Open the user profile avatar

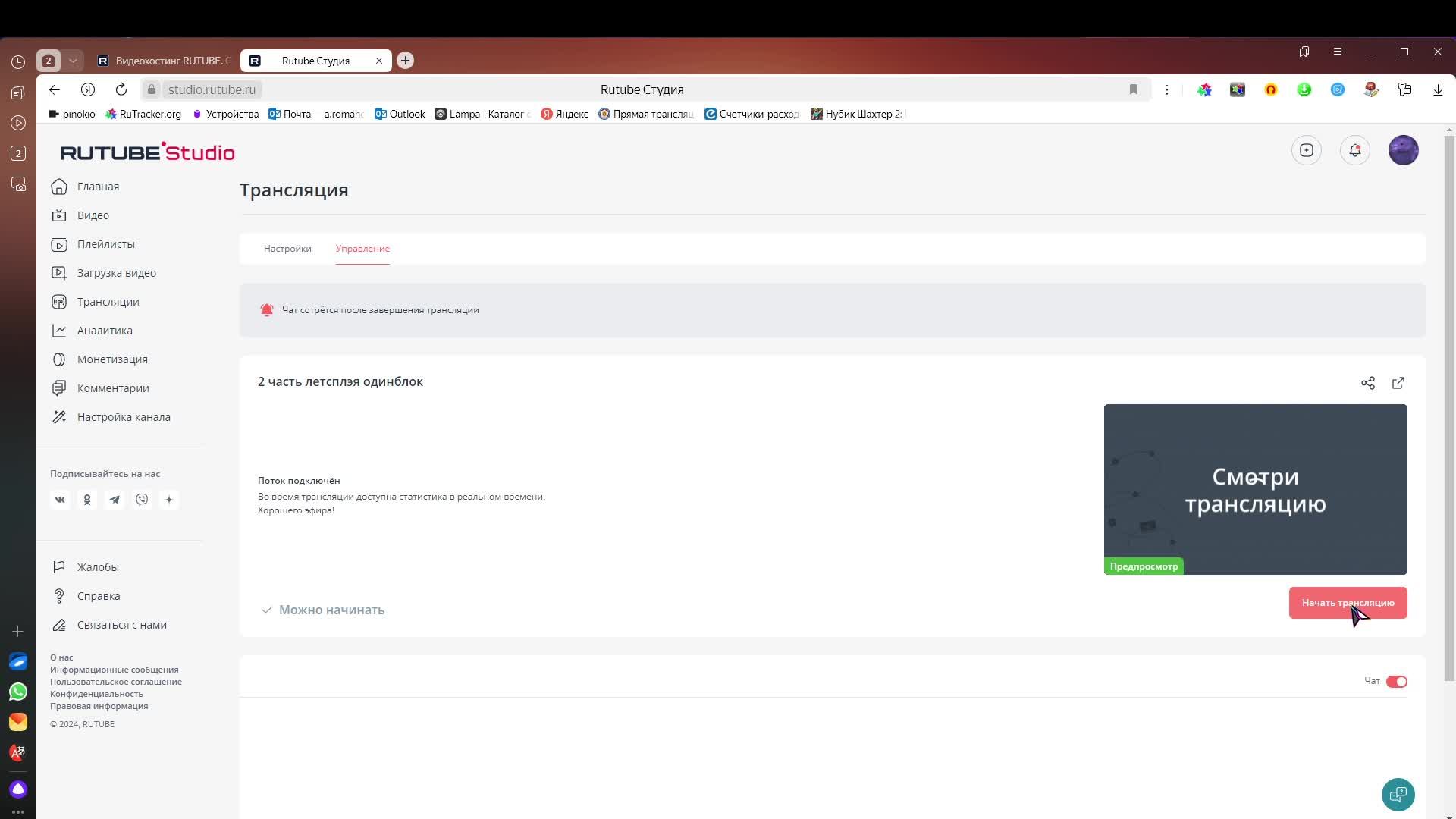pos(1404,150)
